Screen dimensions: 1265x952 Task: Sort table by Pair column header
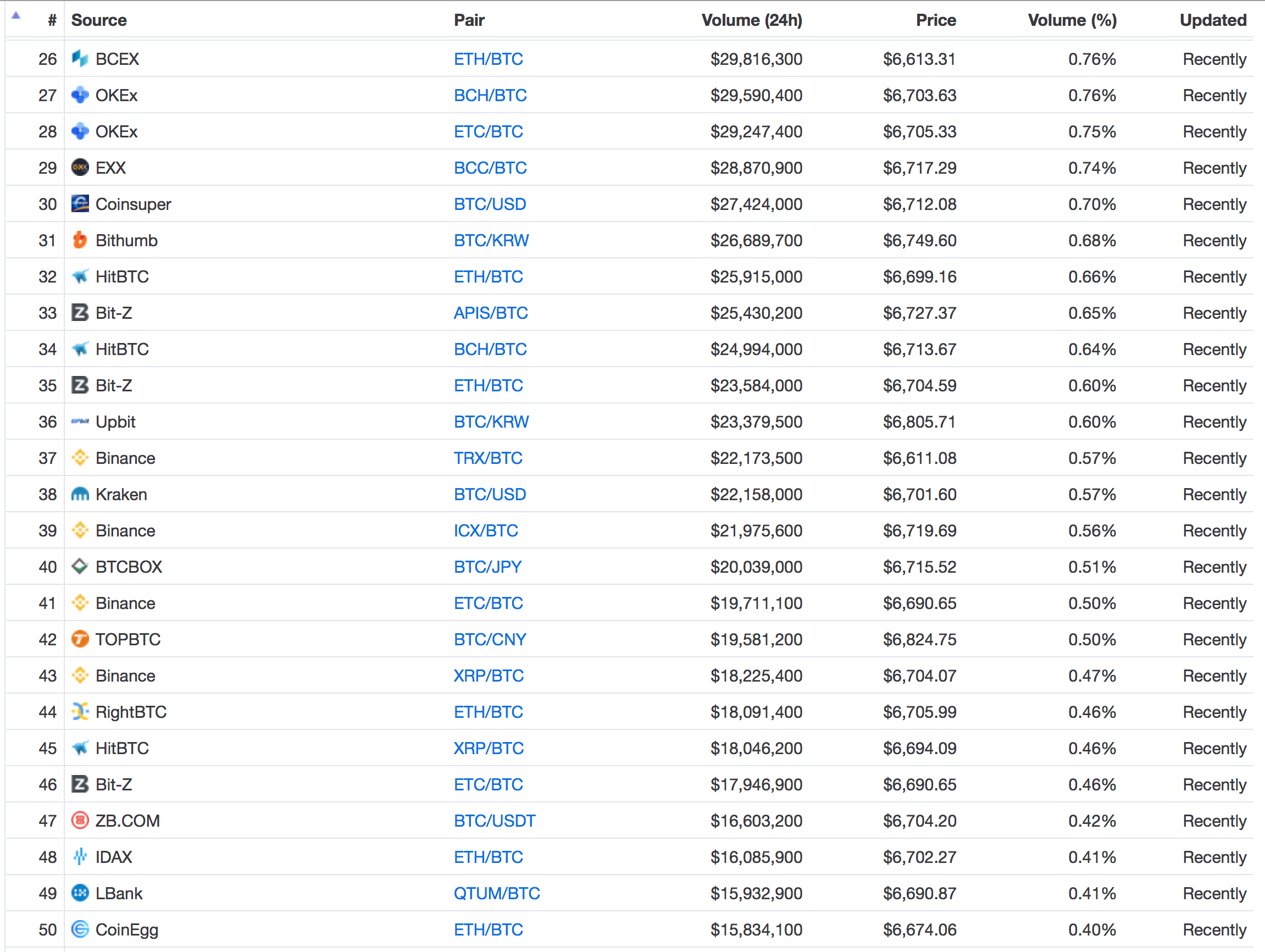(x=469, y=20)
